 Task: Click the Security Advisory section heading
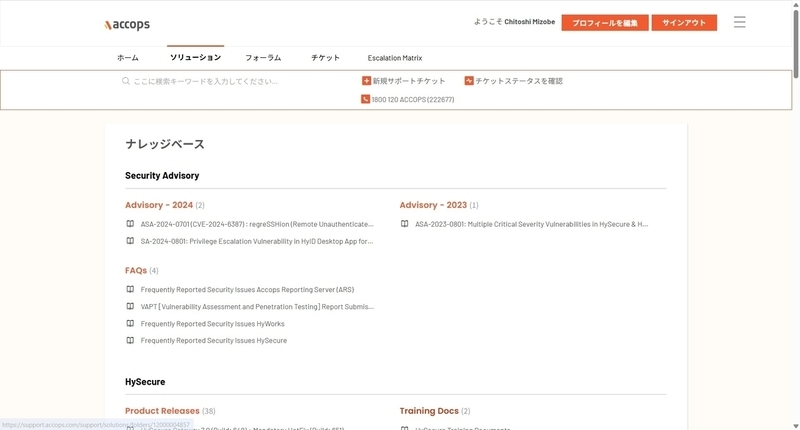[x=162, y=175]
